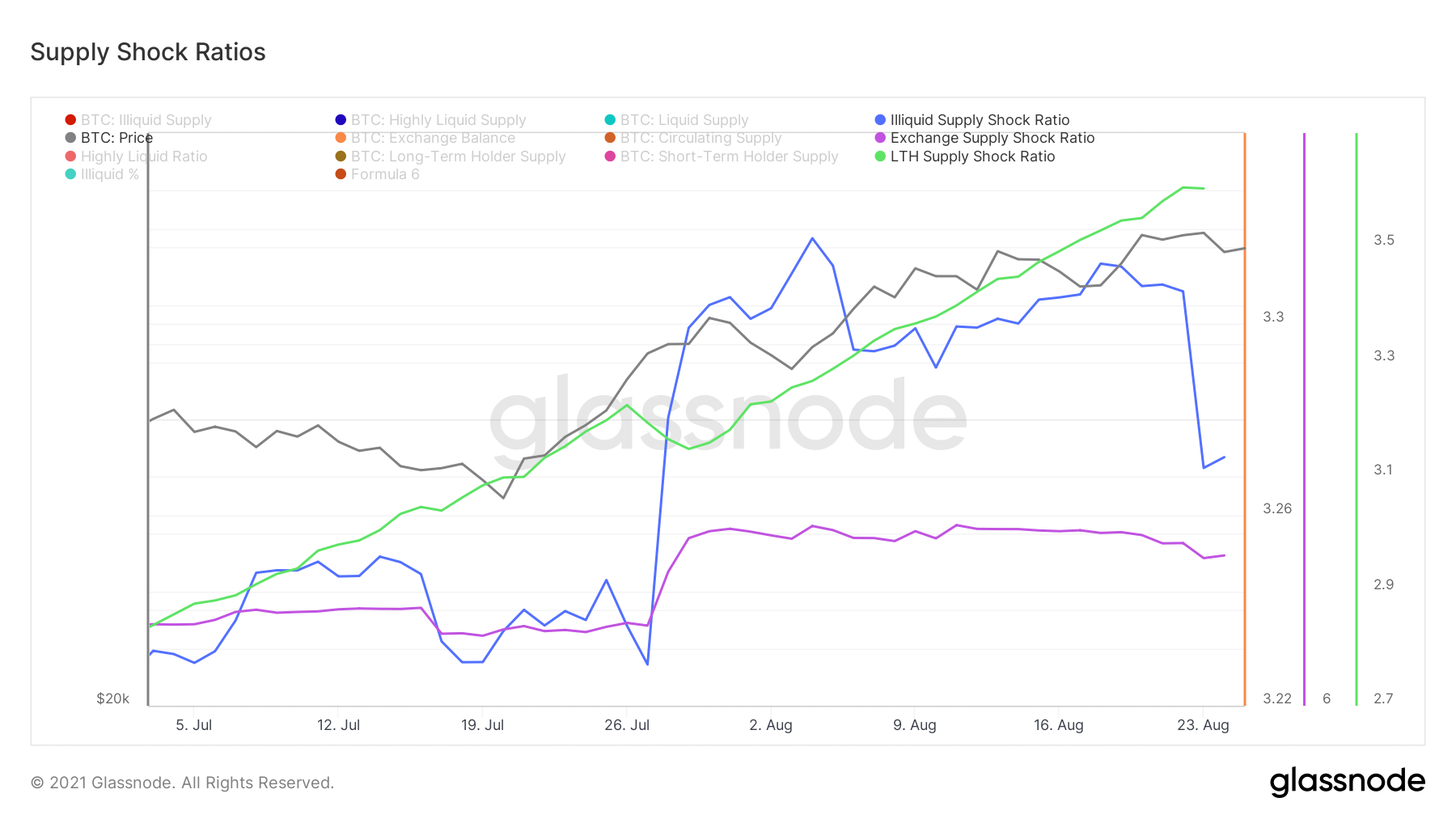
Task: Click the BTC: Exchange Balance orange dot
Action: 341,138
